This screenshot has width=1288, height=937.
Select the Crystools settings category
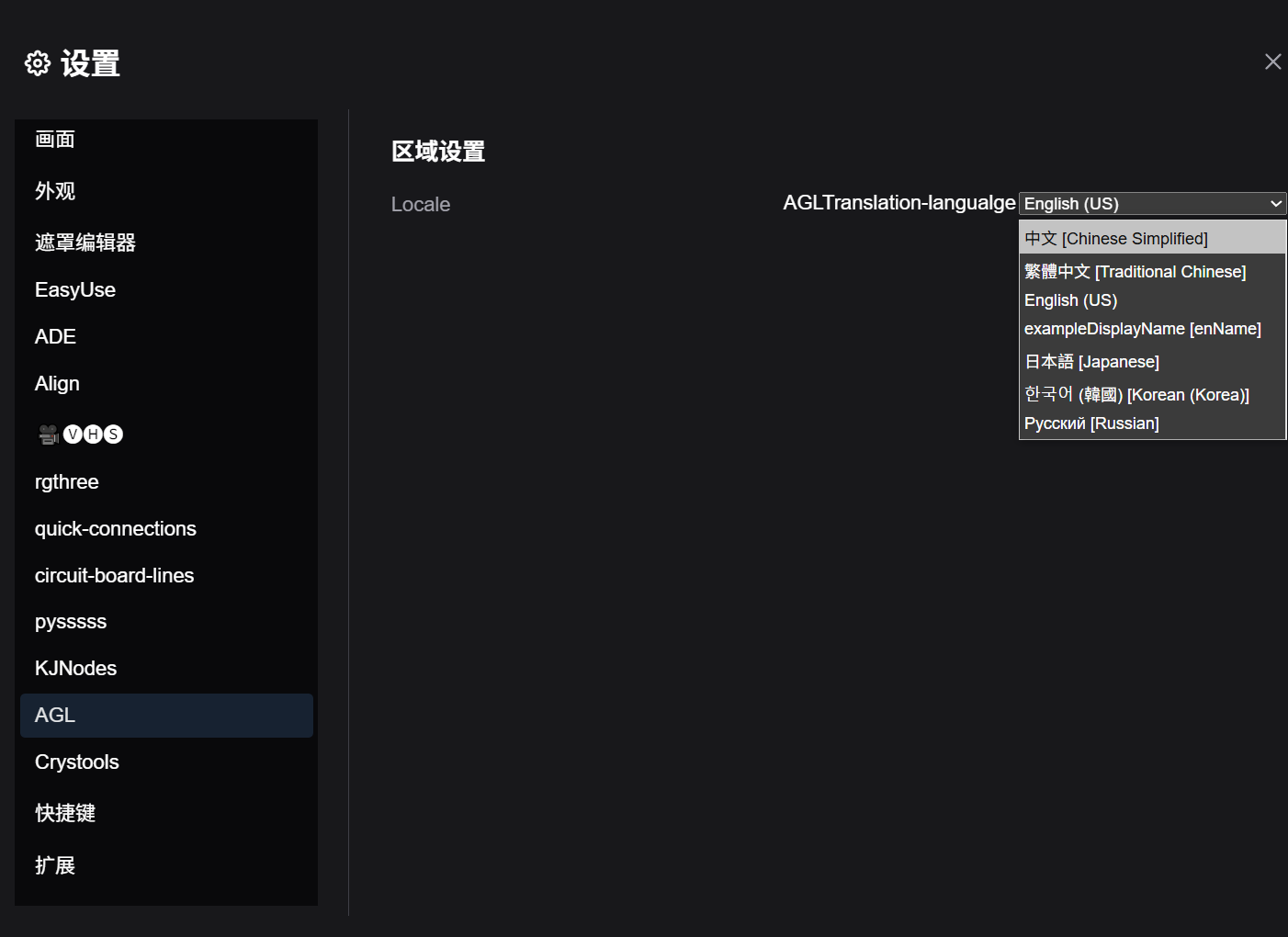tap(77, 762)
